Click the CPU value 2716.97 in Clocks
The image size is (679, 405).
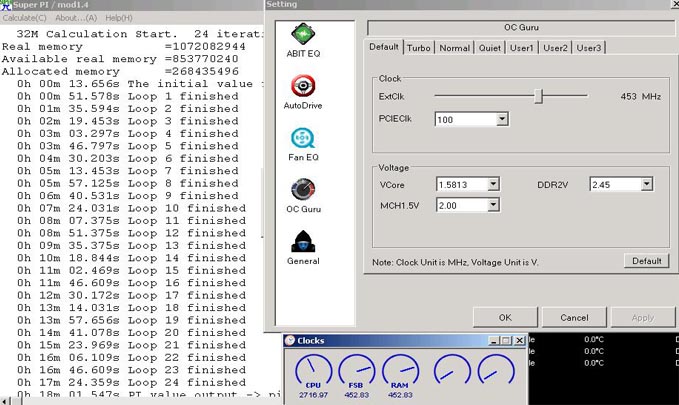pyautogui.click(x=313, y=395)
